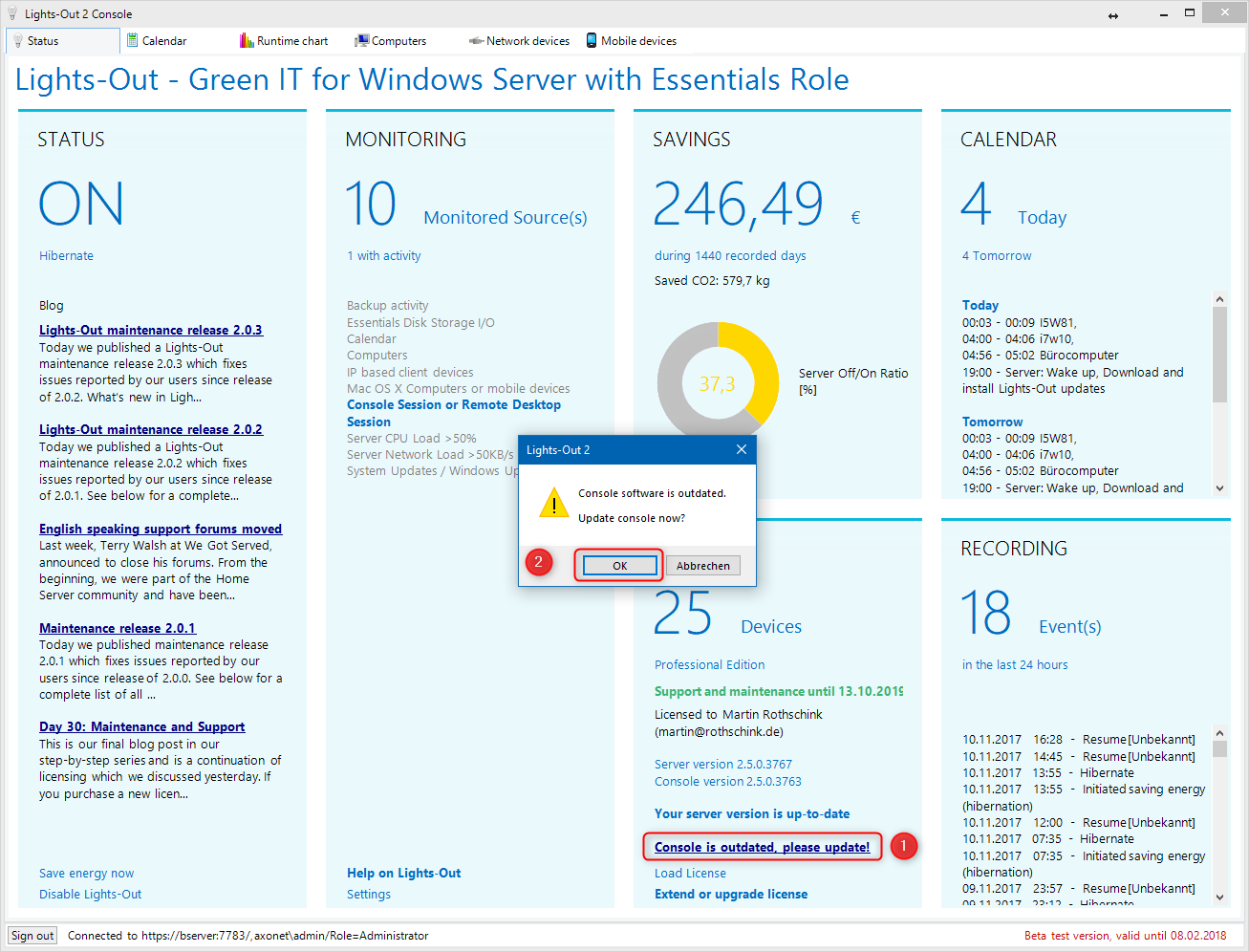Click the Lights-Out app icon in the title bar
The height and width of the screenshot is (952, 1249).
point(12,13)
